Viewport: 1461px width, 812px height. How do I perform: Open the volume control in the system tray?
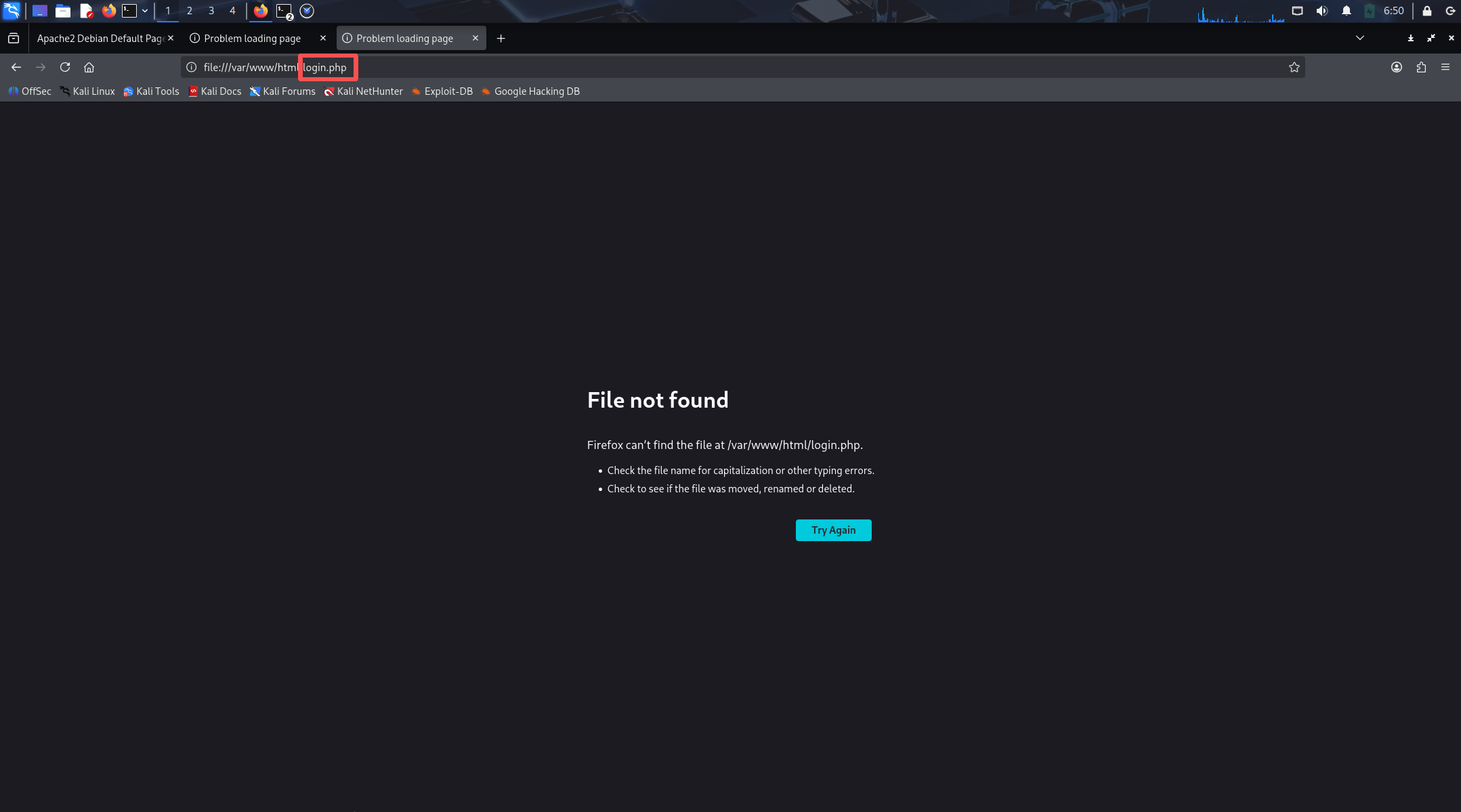coord(1321,11)
